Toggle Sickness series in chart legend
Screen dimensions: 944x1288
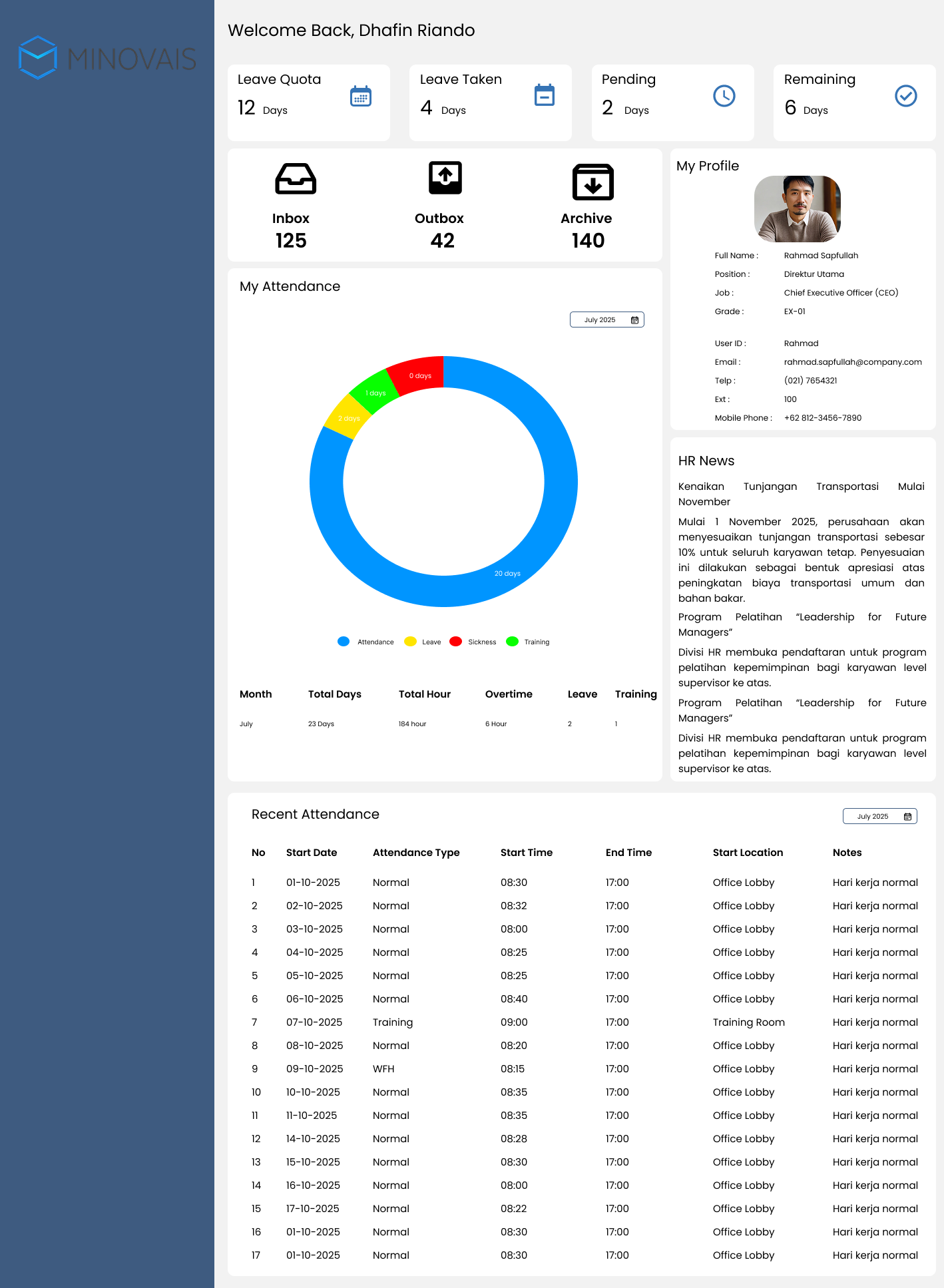click(x=473, y=642)
